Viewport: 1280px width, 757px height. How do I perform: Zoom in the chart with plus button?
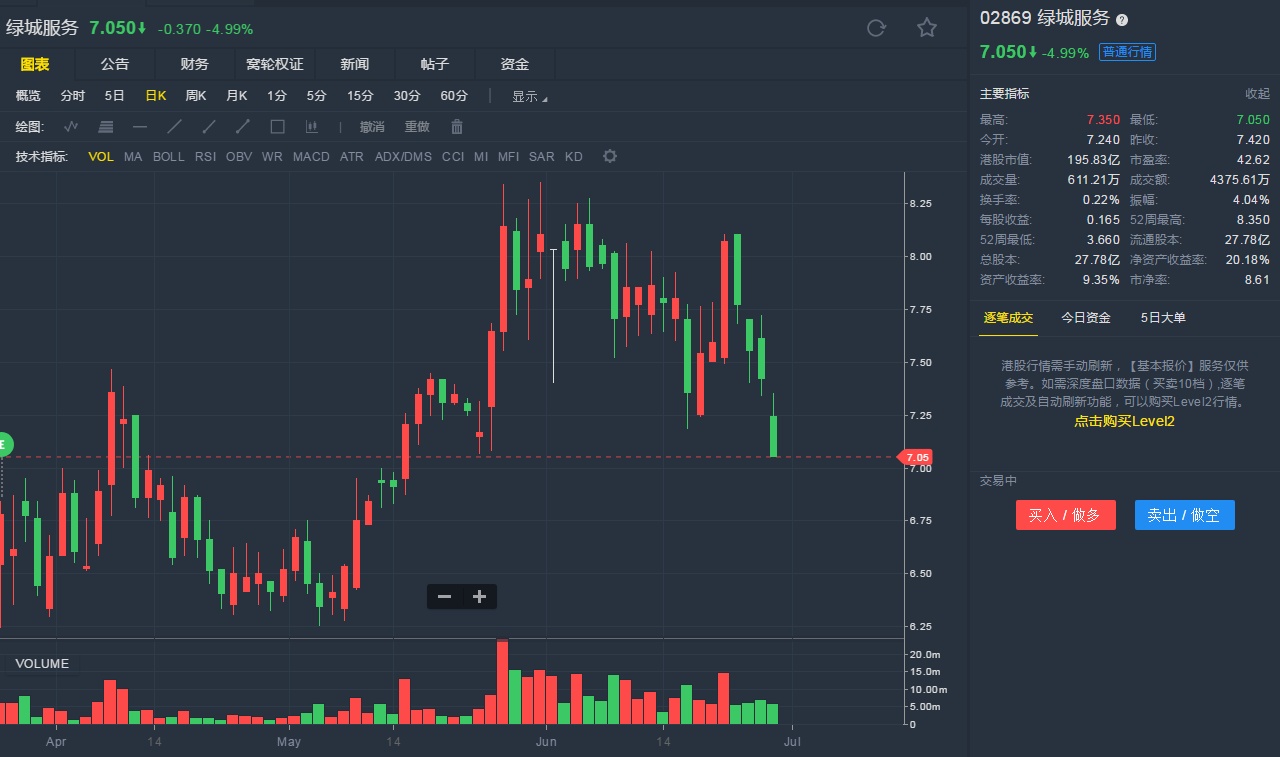click(479, 597)
